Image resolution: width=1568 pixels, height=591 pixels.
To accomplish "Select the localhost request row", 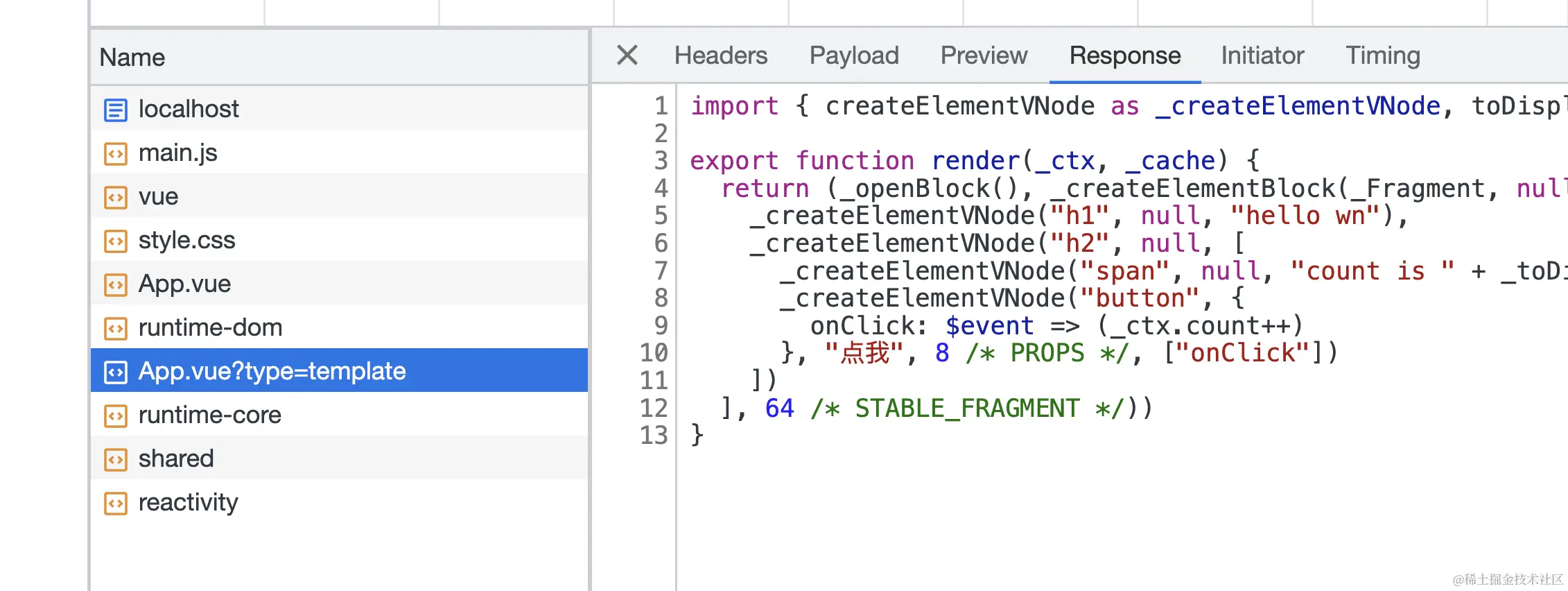I will click(x=339, y=109).
